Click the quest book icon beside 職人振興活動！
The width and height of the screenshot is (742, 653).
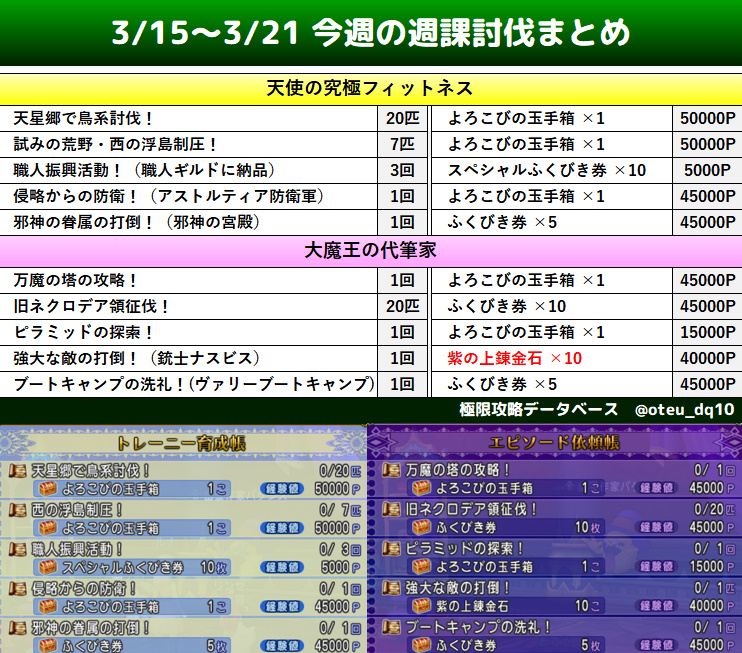tap(18, 549)
